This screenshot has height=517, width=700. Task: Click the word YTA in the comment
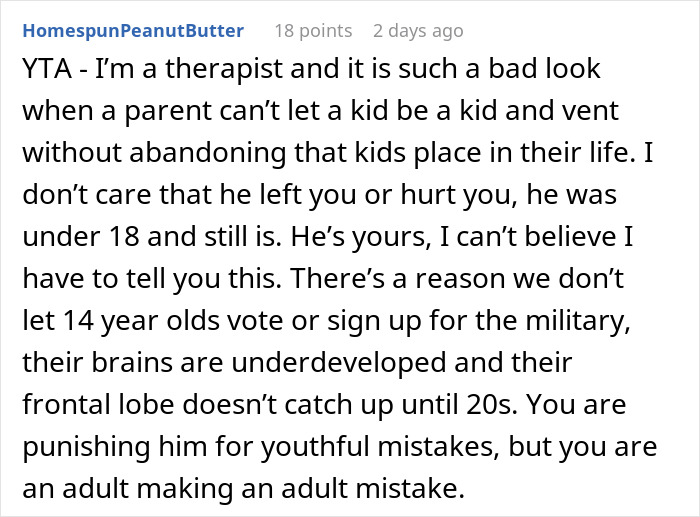(x=47, y=69)
